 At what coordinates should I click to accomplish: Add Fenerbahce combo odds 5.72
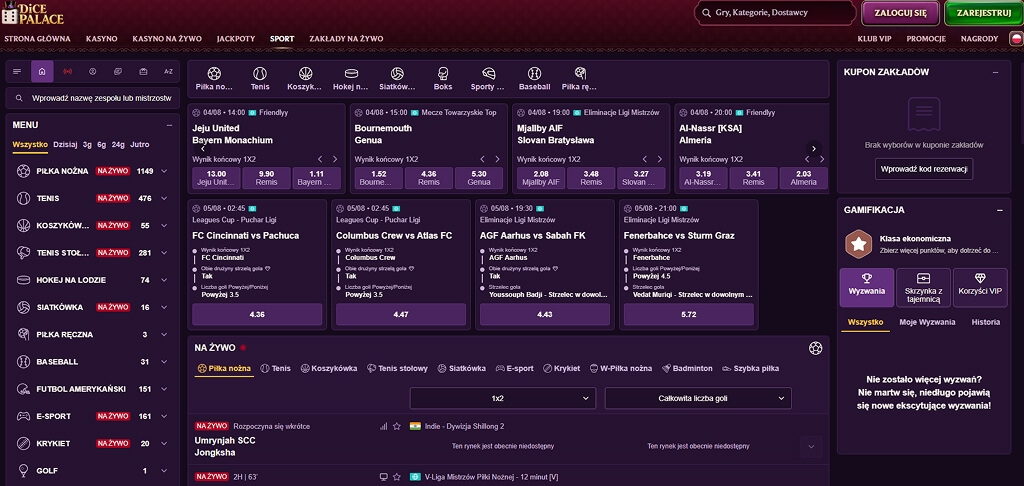(x=688, y=314)
